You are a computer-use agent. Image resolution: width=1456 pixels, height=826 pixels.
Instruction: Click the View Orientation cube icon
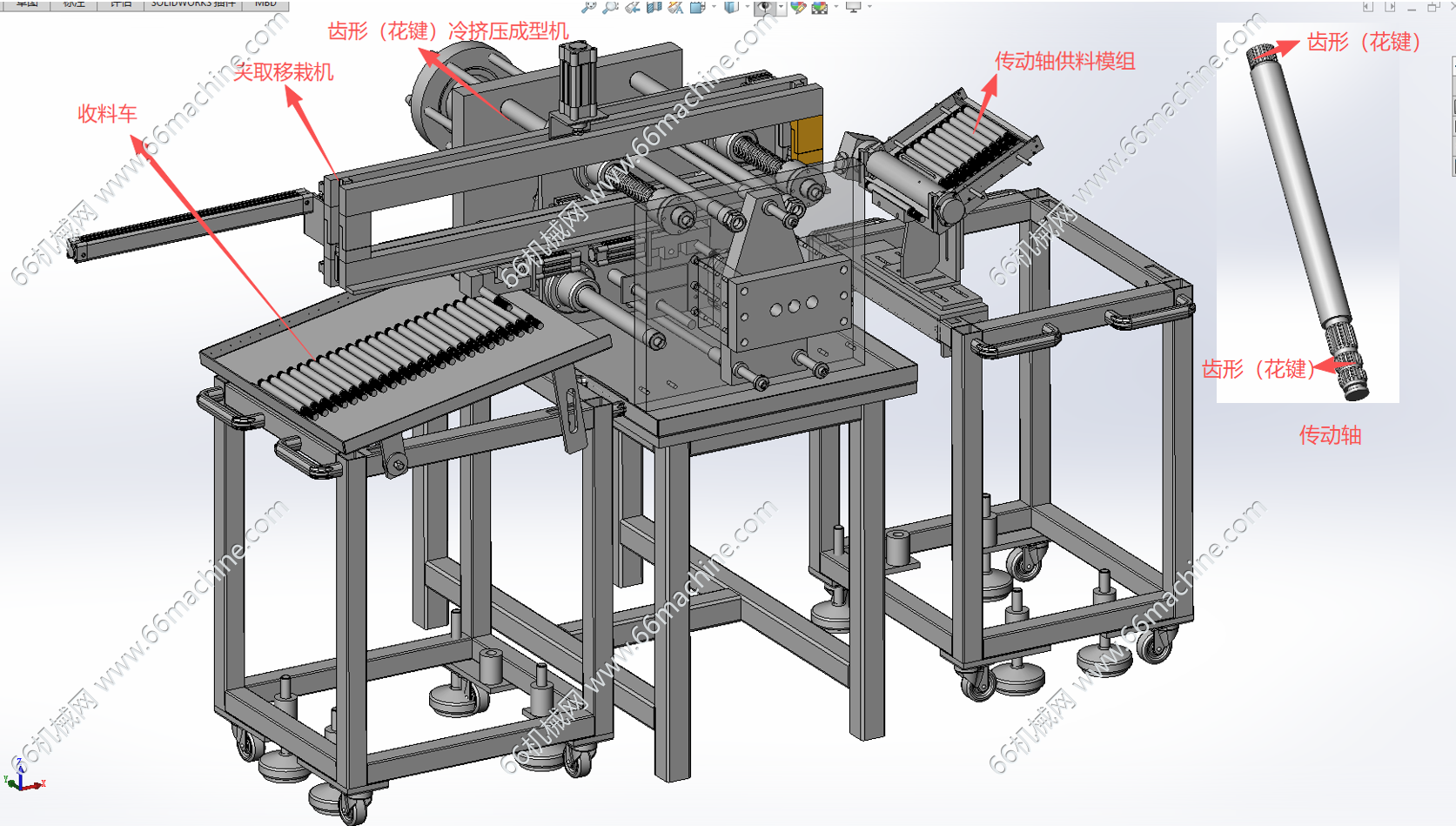click(697, 6)
